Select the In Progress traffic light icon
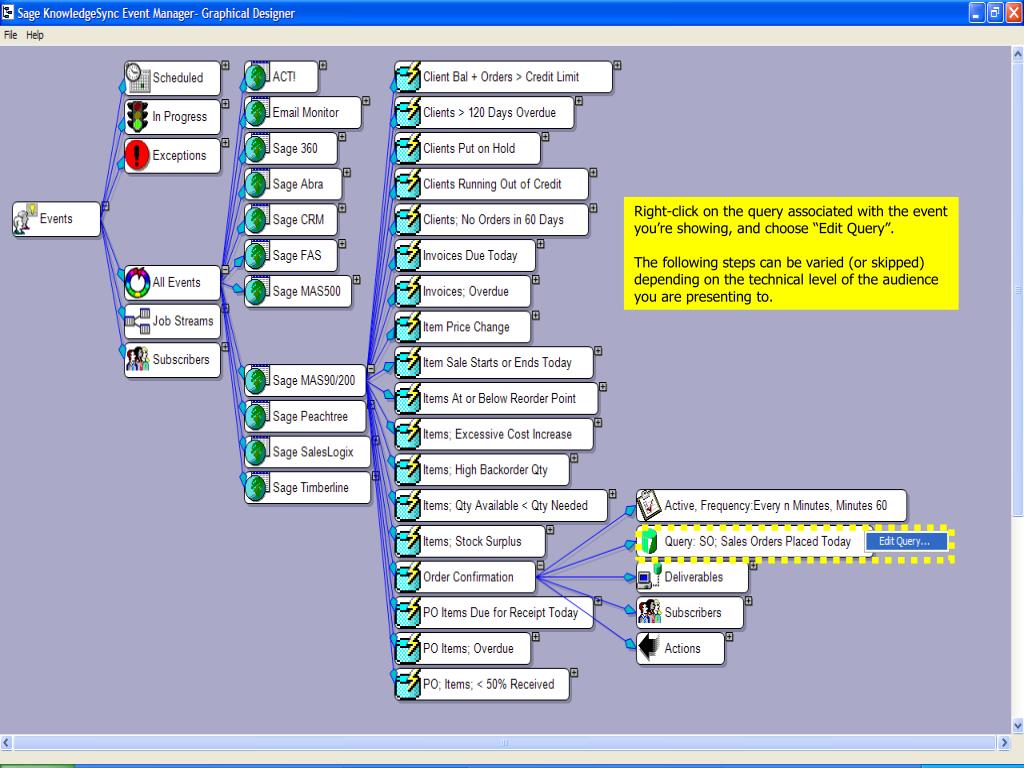 pyautogui.click(x=137, y=116)
